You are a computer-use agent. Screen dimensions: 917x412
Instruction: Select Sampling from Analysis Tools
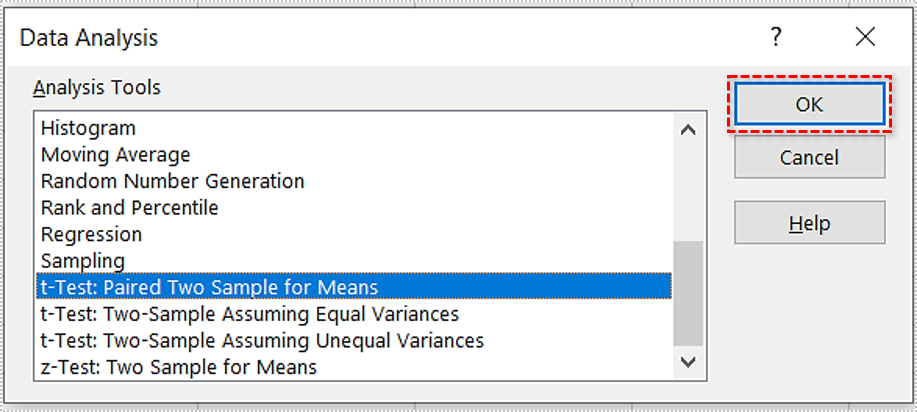point(82,261)
